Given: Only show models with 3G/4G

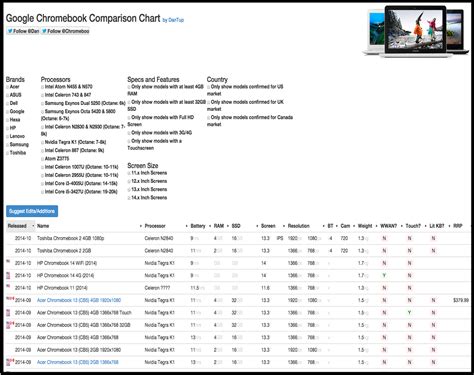Looking at the screenshot, I should coord(129,133).
